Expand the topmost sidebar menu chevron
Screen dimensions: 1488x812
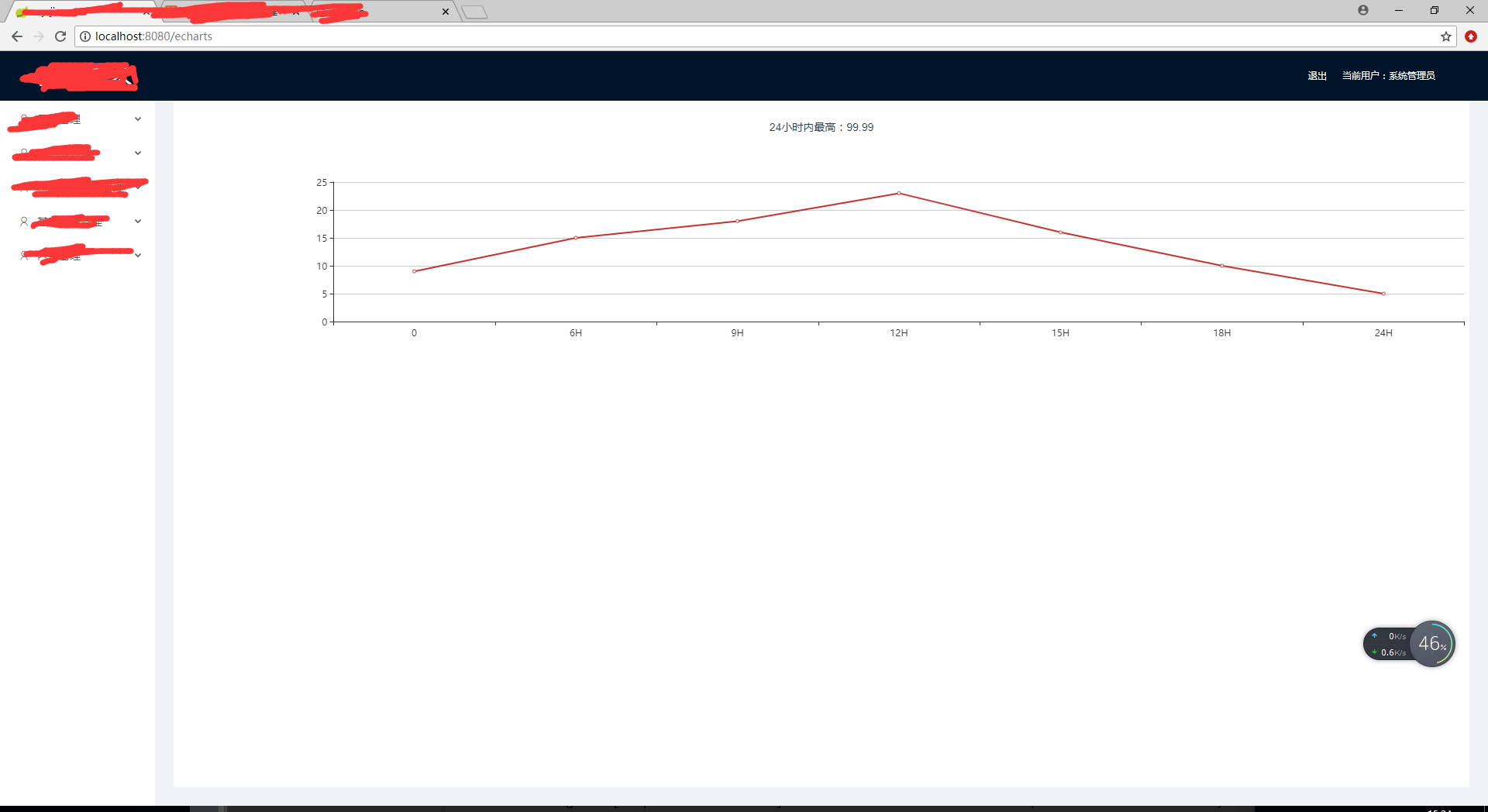(138, 119)
